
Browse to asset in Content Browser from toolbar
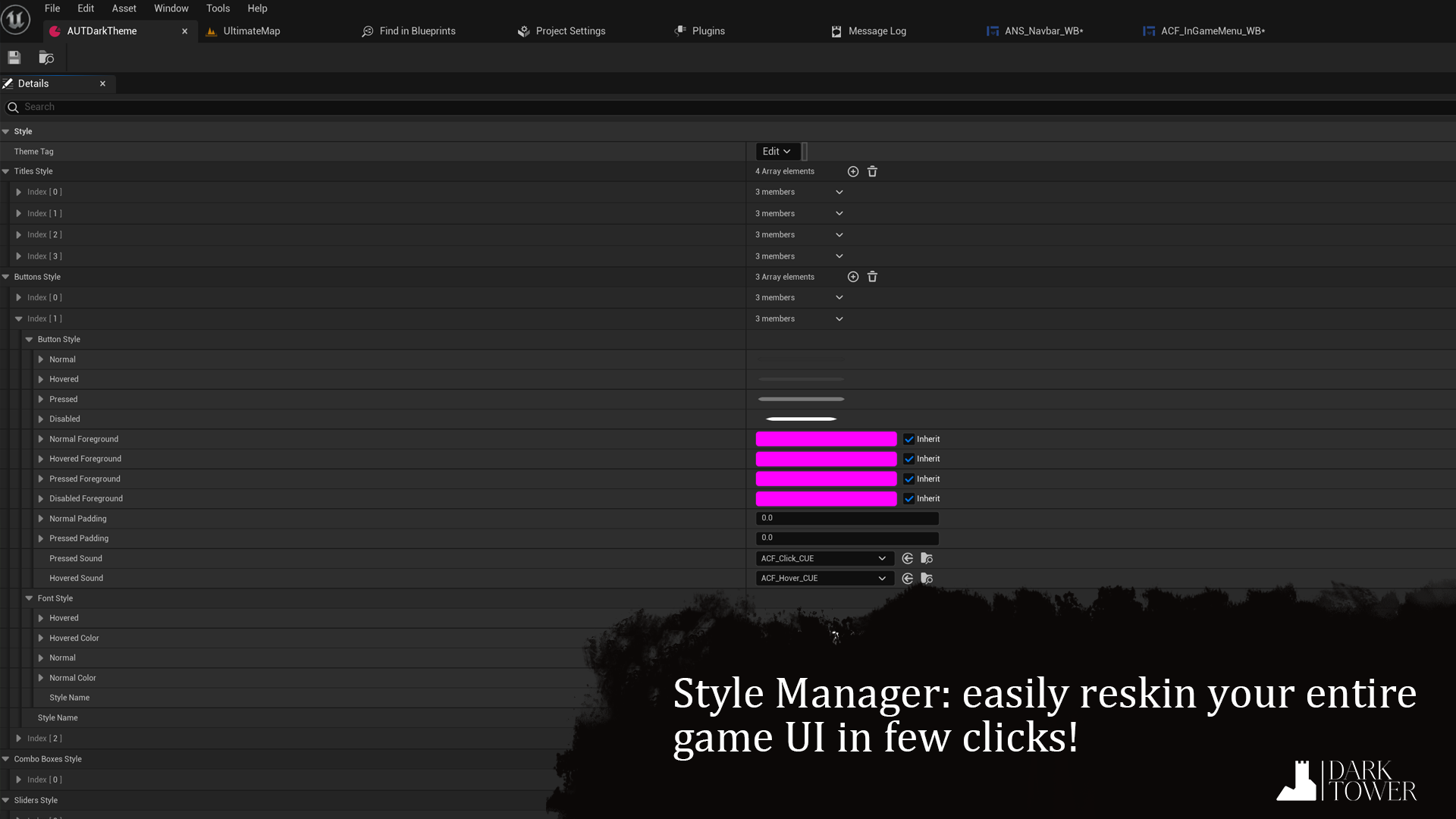point(45,57)
